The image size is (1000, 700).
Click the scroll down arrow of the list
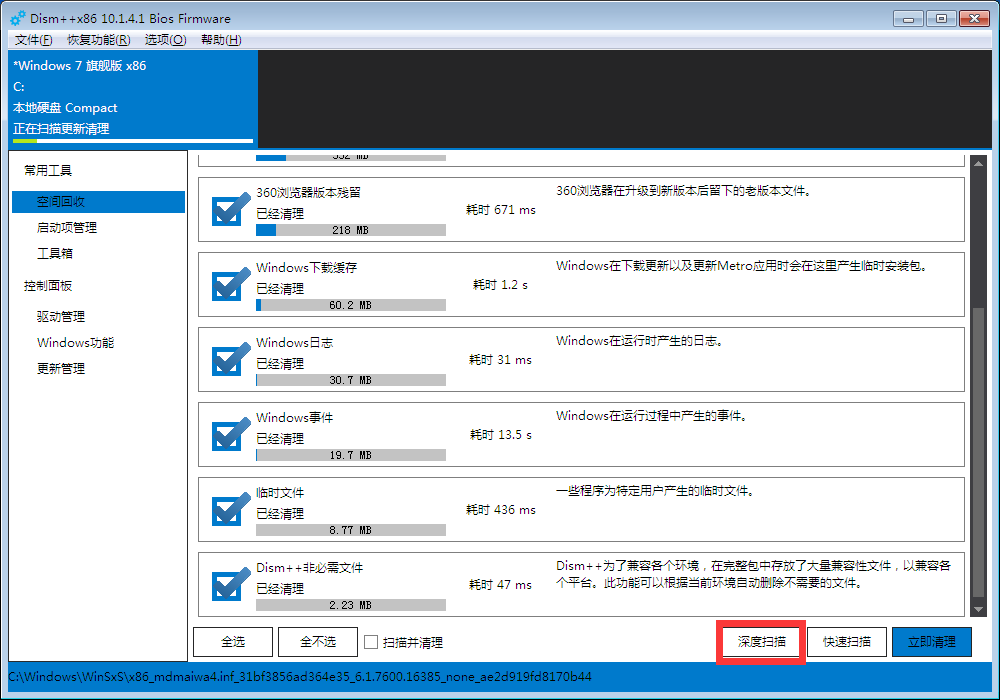pos(978,609)
